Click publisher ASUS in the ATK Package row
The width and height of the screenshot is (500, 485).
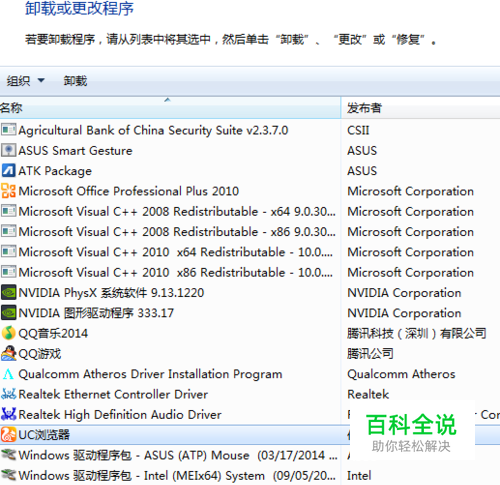[x=362, y=171]
